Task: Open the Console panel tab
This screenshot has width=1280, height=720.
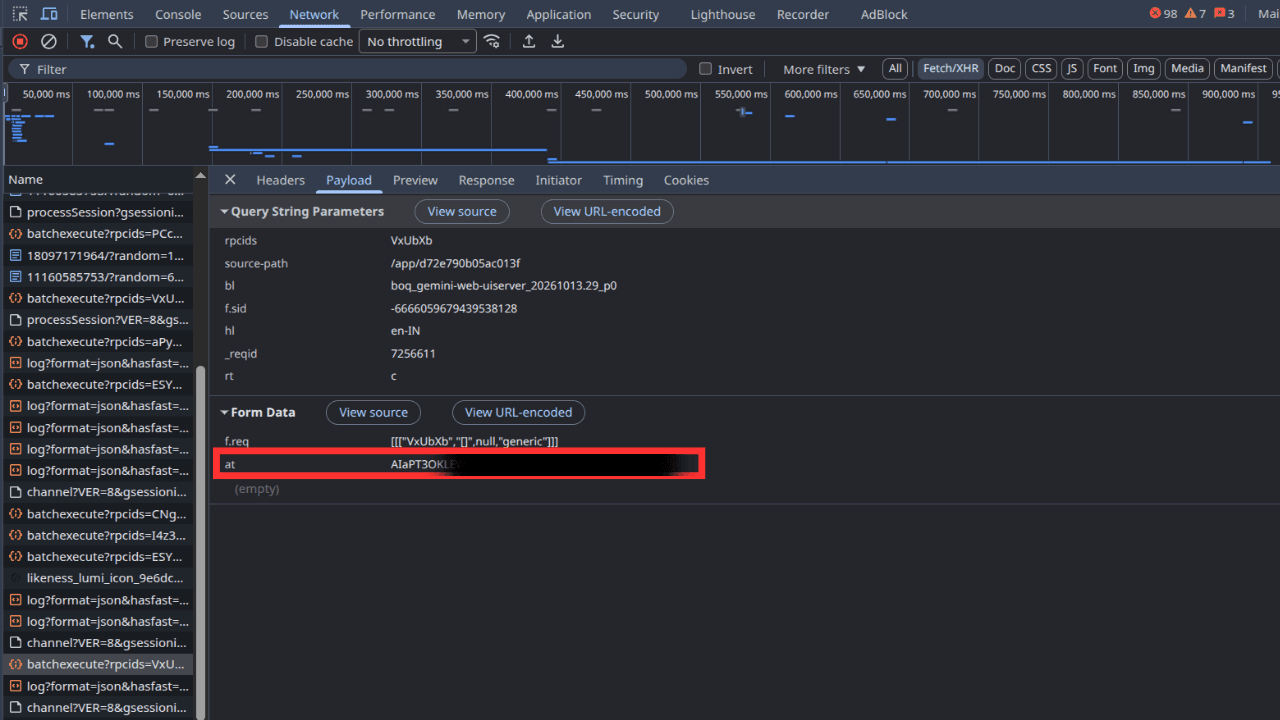Action: 178,14
